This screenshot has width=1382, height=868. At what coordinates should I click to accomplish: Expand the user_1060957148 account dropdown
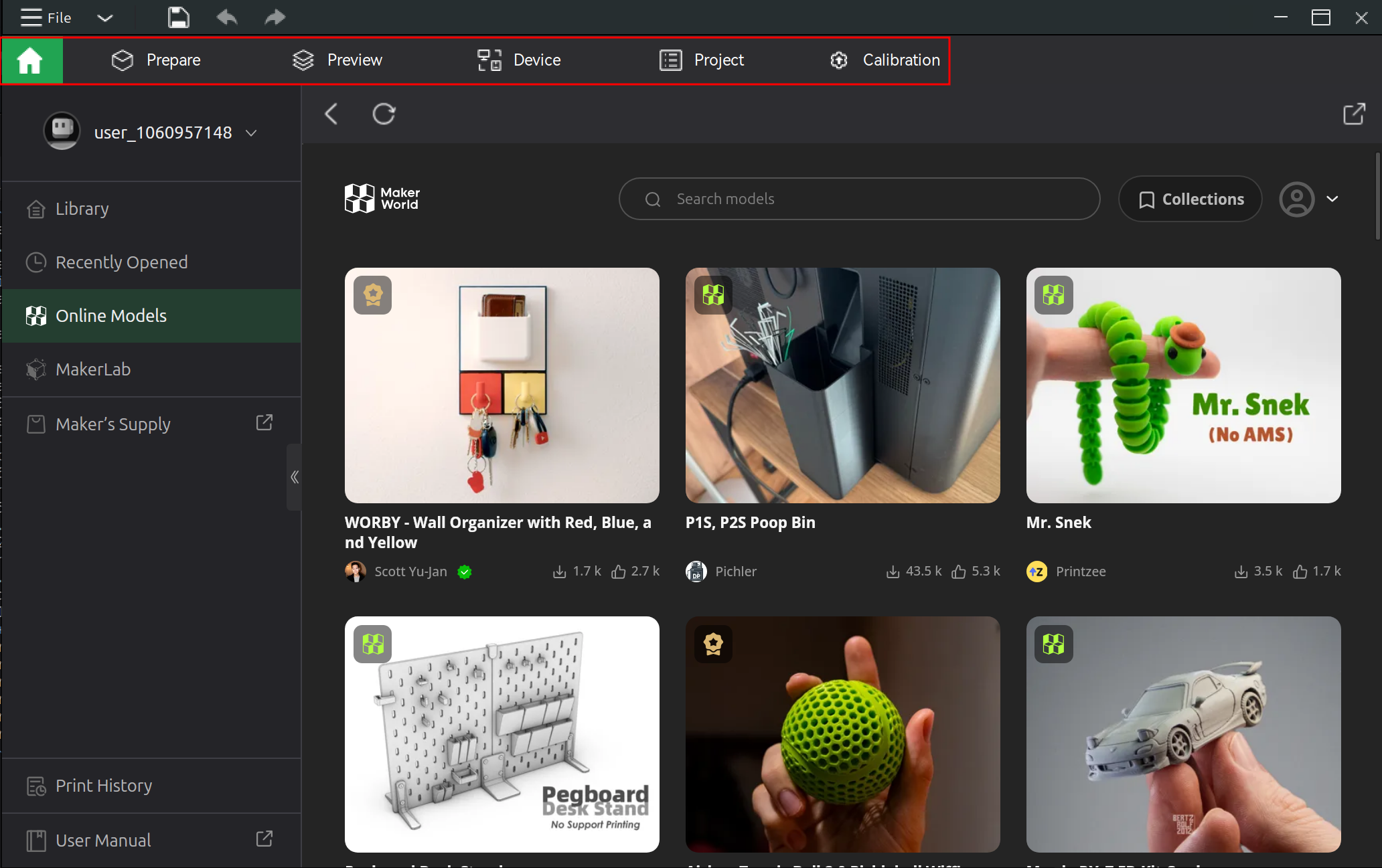tap(251, 133)
